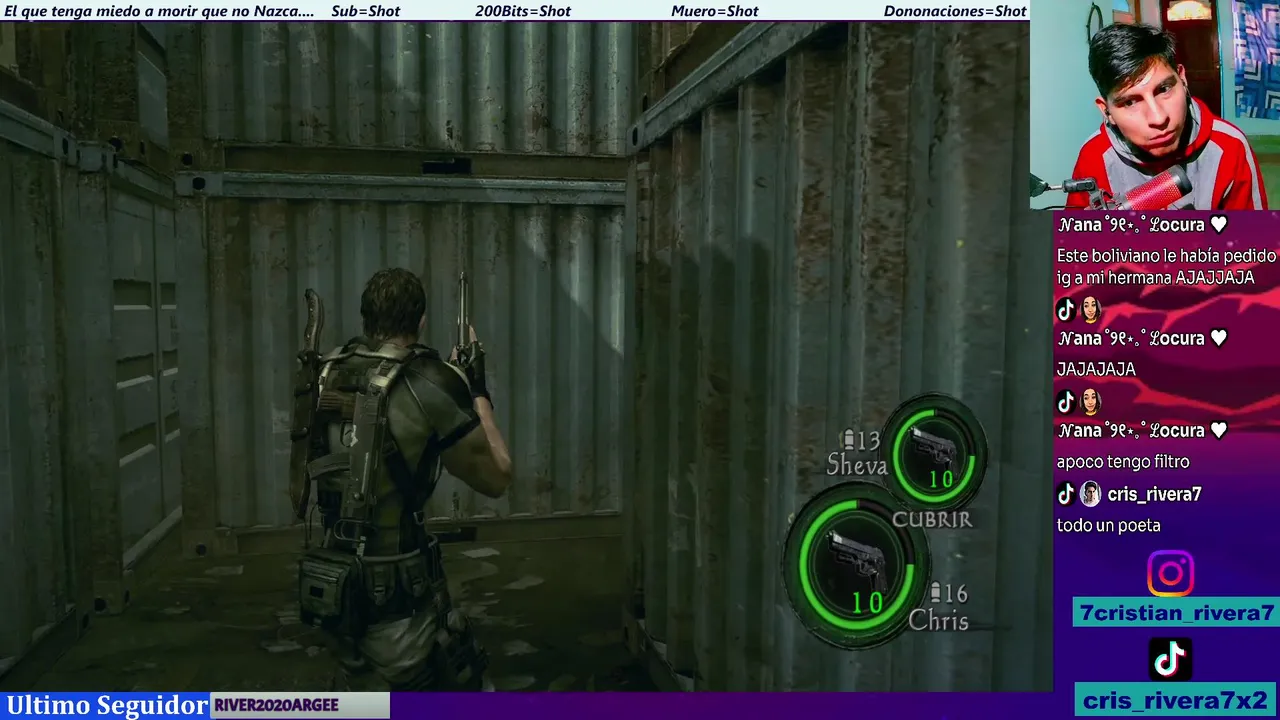
Task: Click the TikTok badge beside cris_rivera7 chat name
Action: (x=1066, y=493)
